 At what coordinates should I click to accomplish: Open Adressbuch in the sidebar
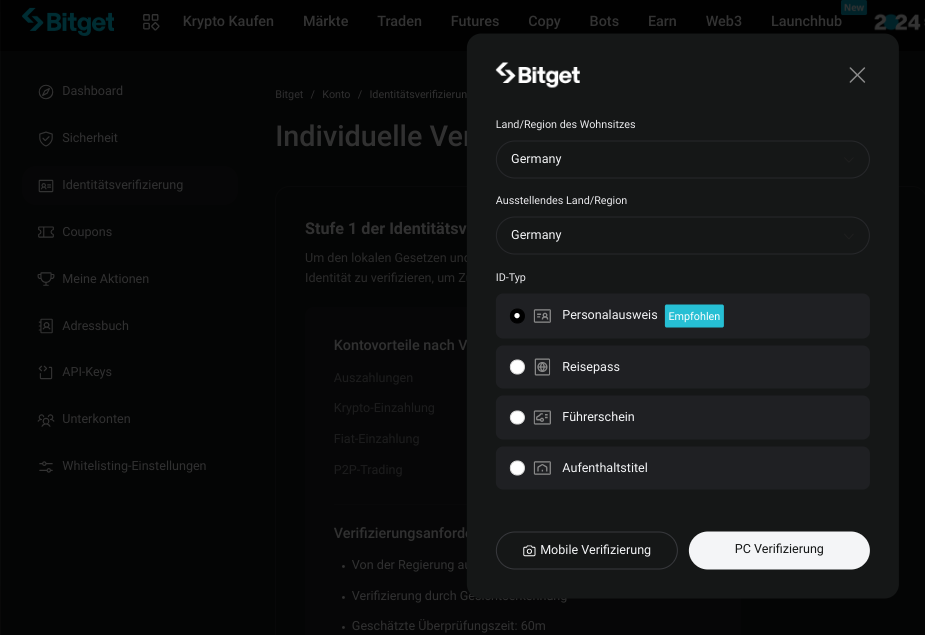95,326
